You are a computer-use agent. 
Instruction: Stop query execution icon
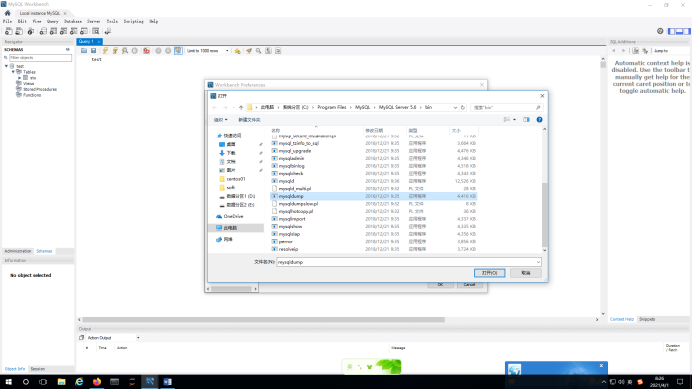[x=134, y=51]
